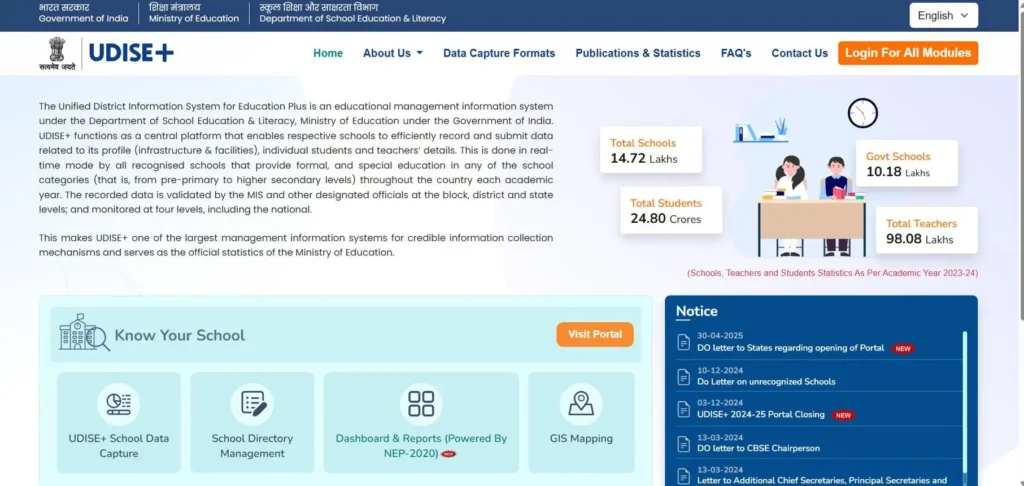Click the School Directory Management icon
The width and height of the screenshot is (1024, 486).
pos(252,404)
